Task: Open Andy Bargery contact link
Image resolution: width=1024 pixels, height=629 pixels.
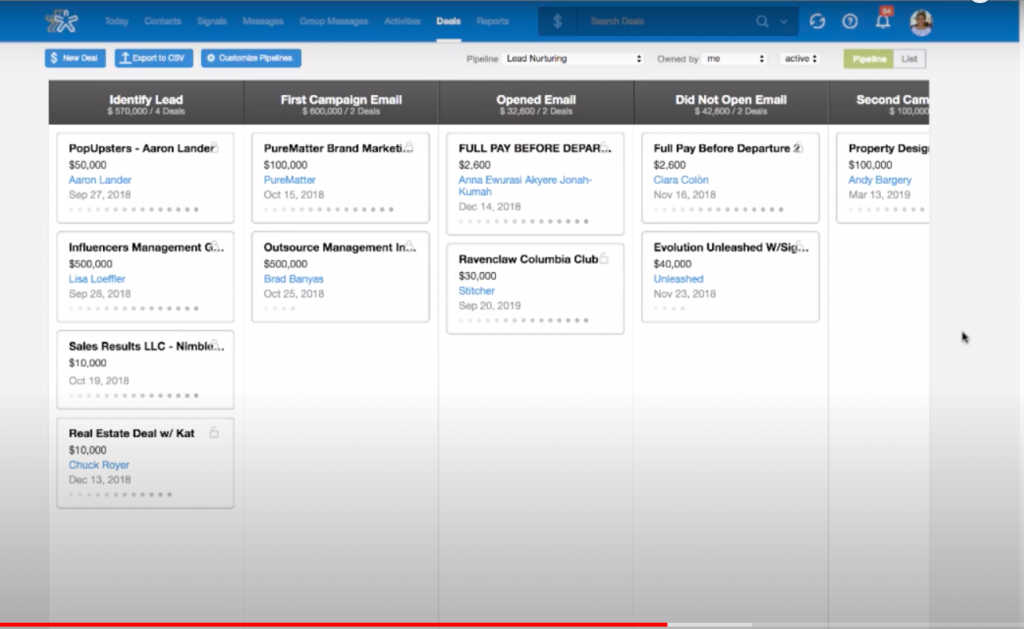Action: (x=880, y=180)
